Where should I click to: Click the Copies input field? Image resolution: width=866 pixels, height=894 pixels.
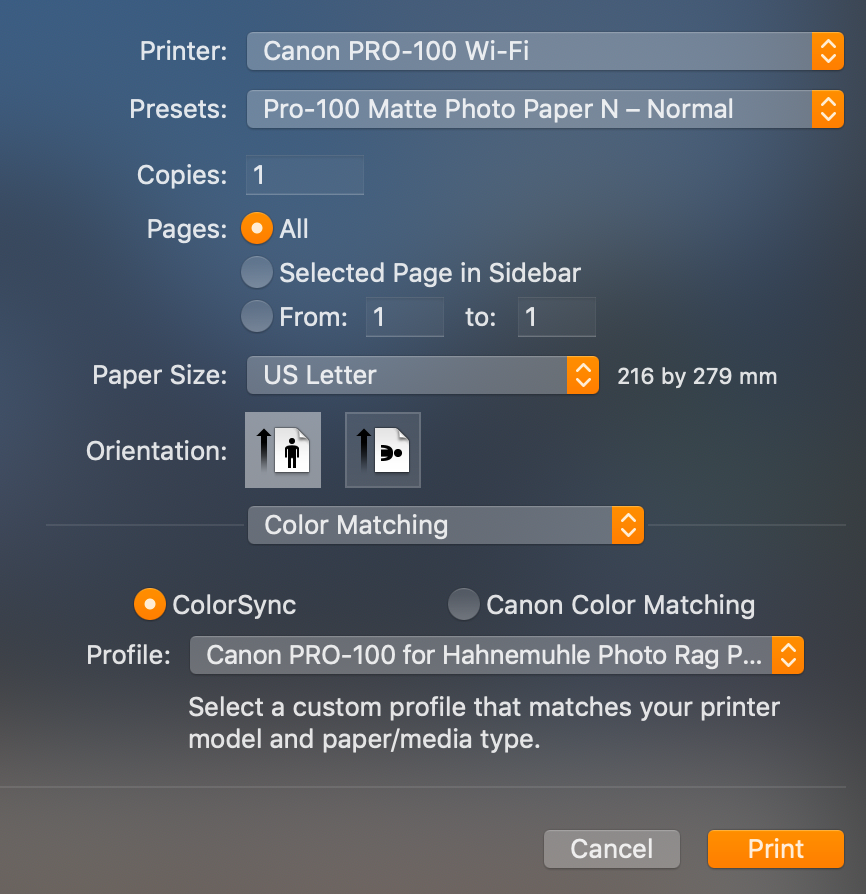305,175
